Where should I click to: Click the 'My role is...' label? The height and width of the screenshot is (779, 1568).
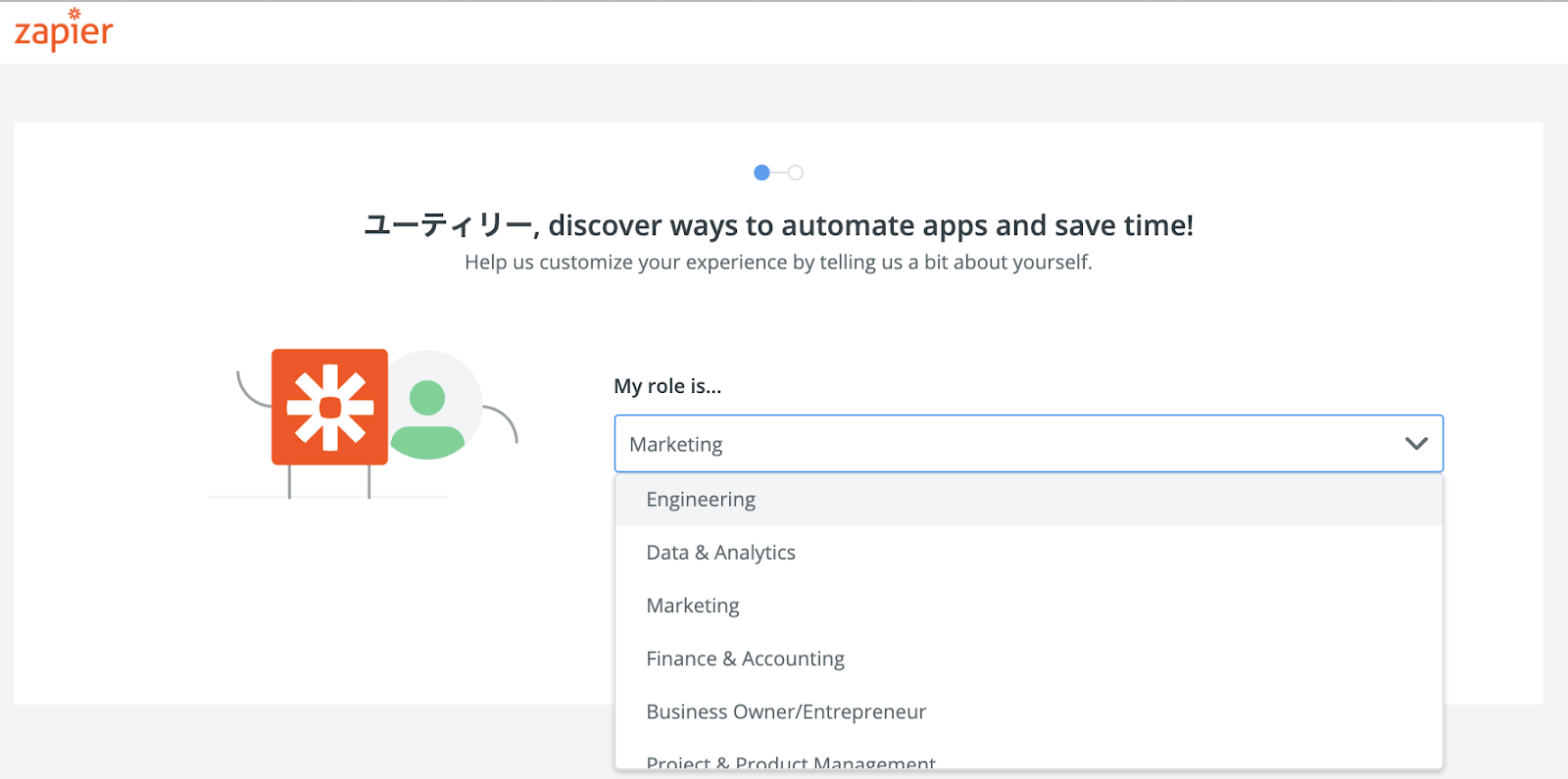click(667, 386)
